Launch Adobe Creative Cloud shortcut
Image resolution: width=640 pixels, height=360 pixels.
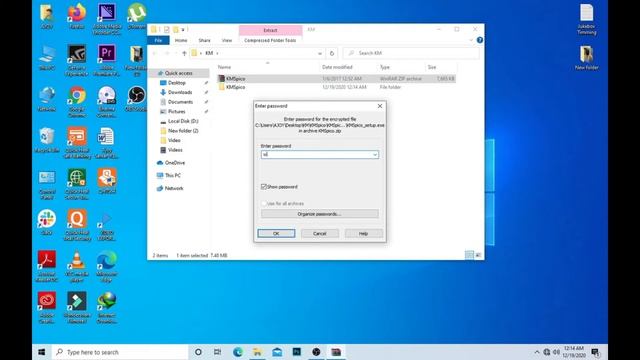pos(47,307)
